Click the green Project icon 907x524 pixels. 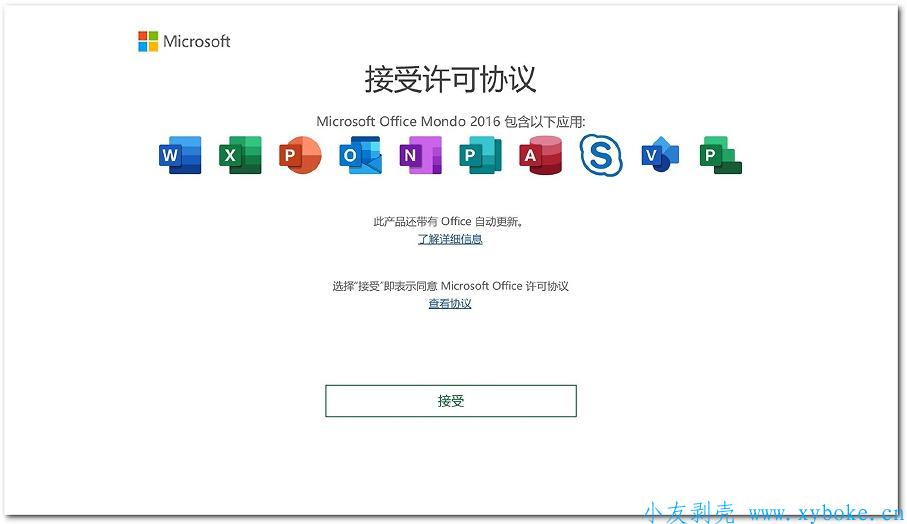[720, 156]
